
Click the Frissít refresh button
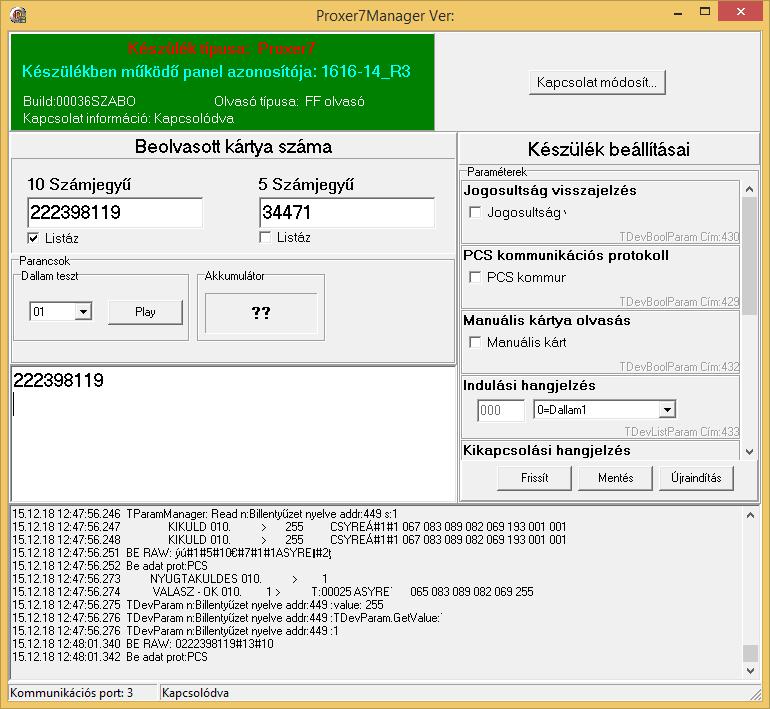tap(534, 478)
